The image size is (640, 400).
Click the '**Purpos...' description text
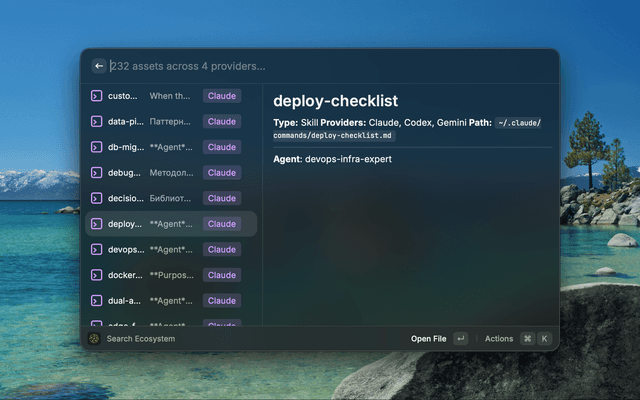171,275
